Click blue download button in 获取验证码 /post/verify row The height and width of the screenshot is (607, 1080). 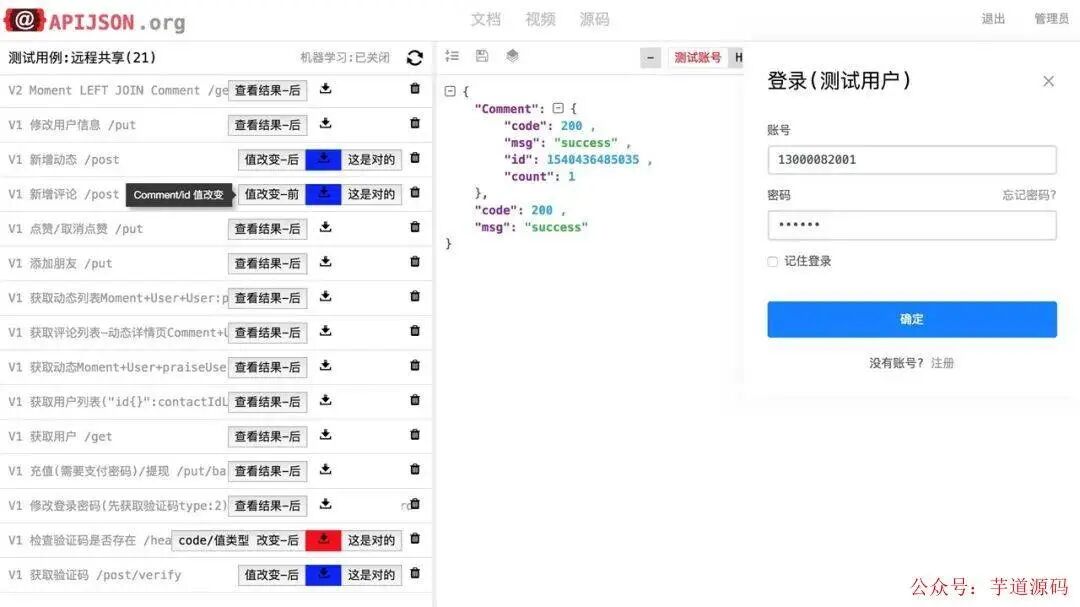[323, 574]
